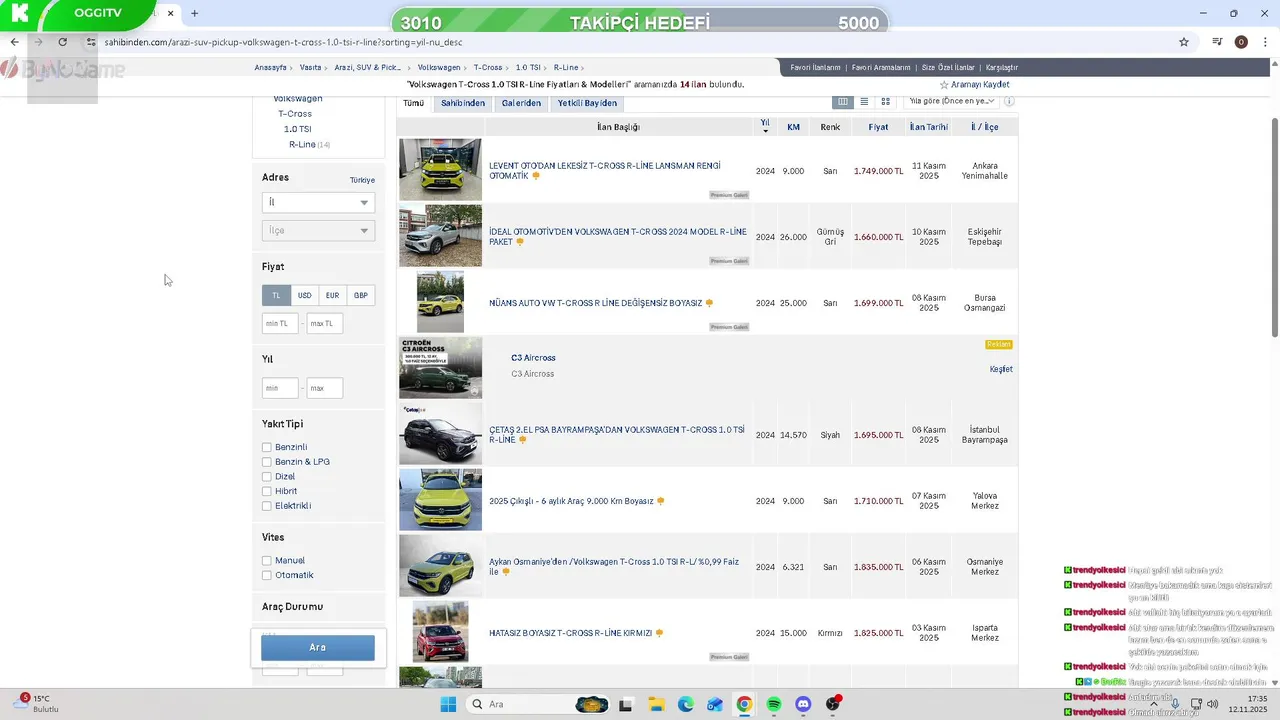Click the min year field
Screen dimensions: 1280x720
pos(280,387)
